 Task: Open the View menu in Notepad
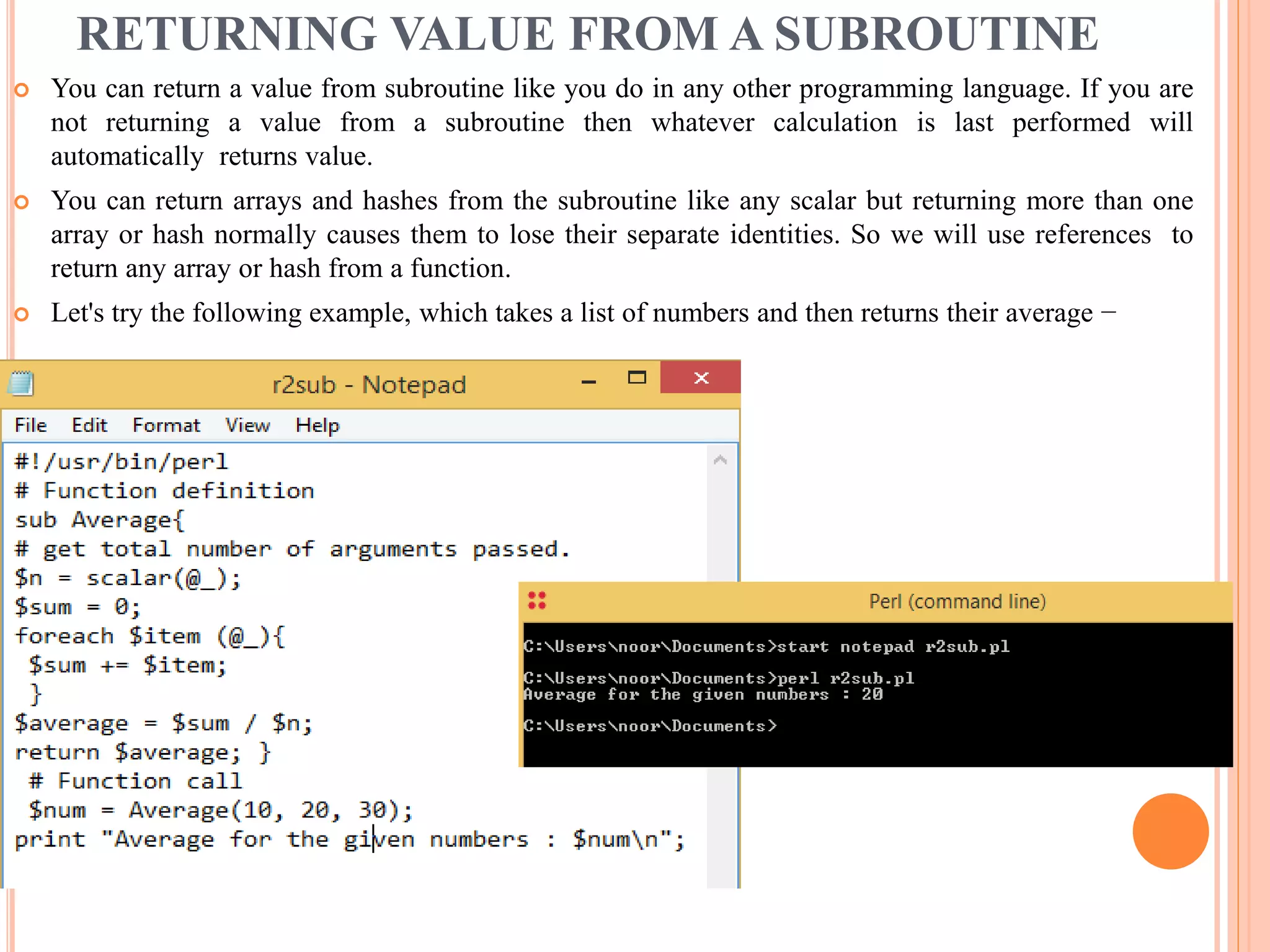[247, 425]
